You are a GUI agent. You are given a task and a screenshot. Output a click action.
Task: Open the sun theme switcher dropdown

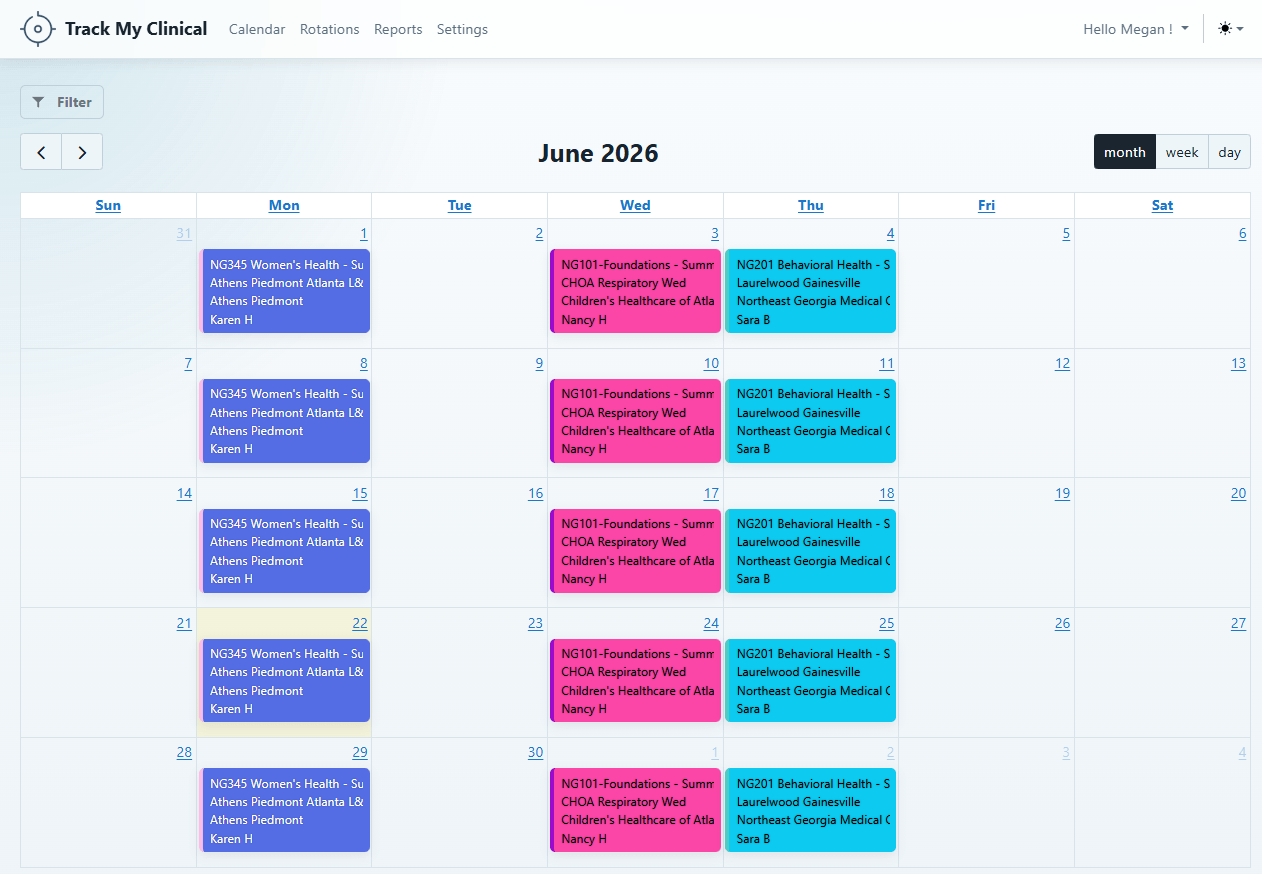pyautogui.click(x=1230, y=29)
